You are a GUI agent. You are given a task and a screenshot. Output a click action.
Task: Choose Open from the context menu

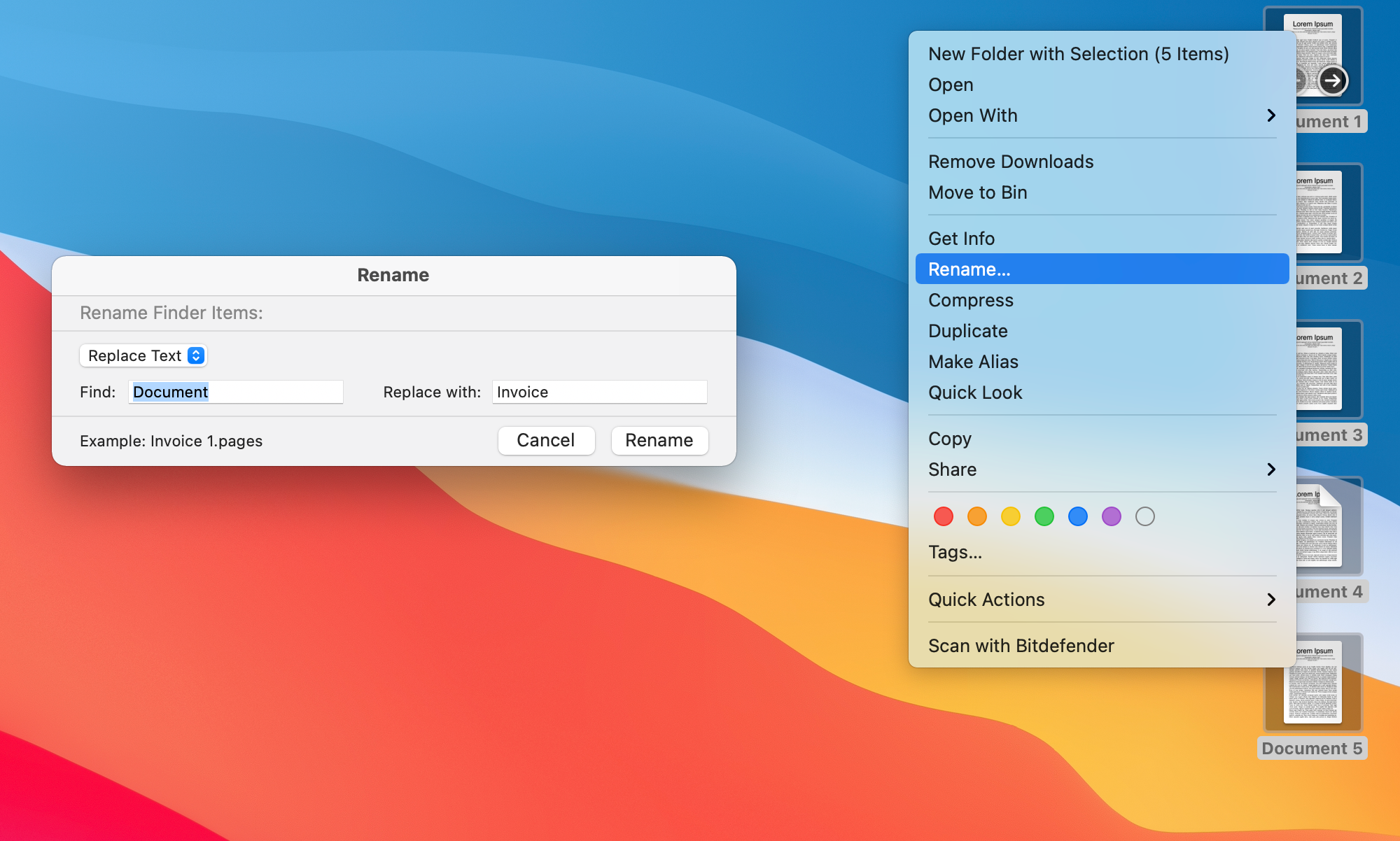click(1102, 85)
